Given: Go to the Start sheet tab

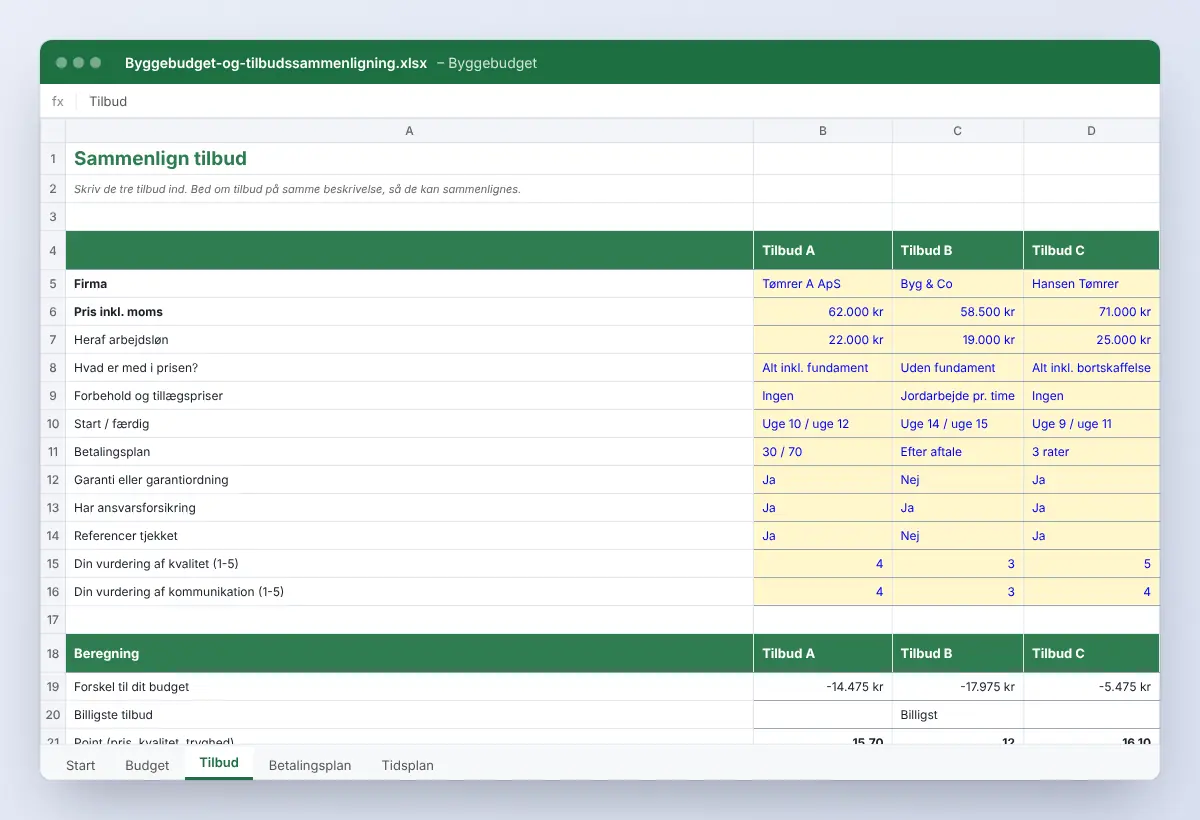Looking at the screenshot, I should coord(81,765).
